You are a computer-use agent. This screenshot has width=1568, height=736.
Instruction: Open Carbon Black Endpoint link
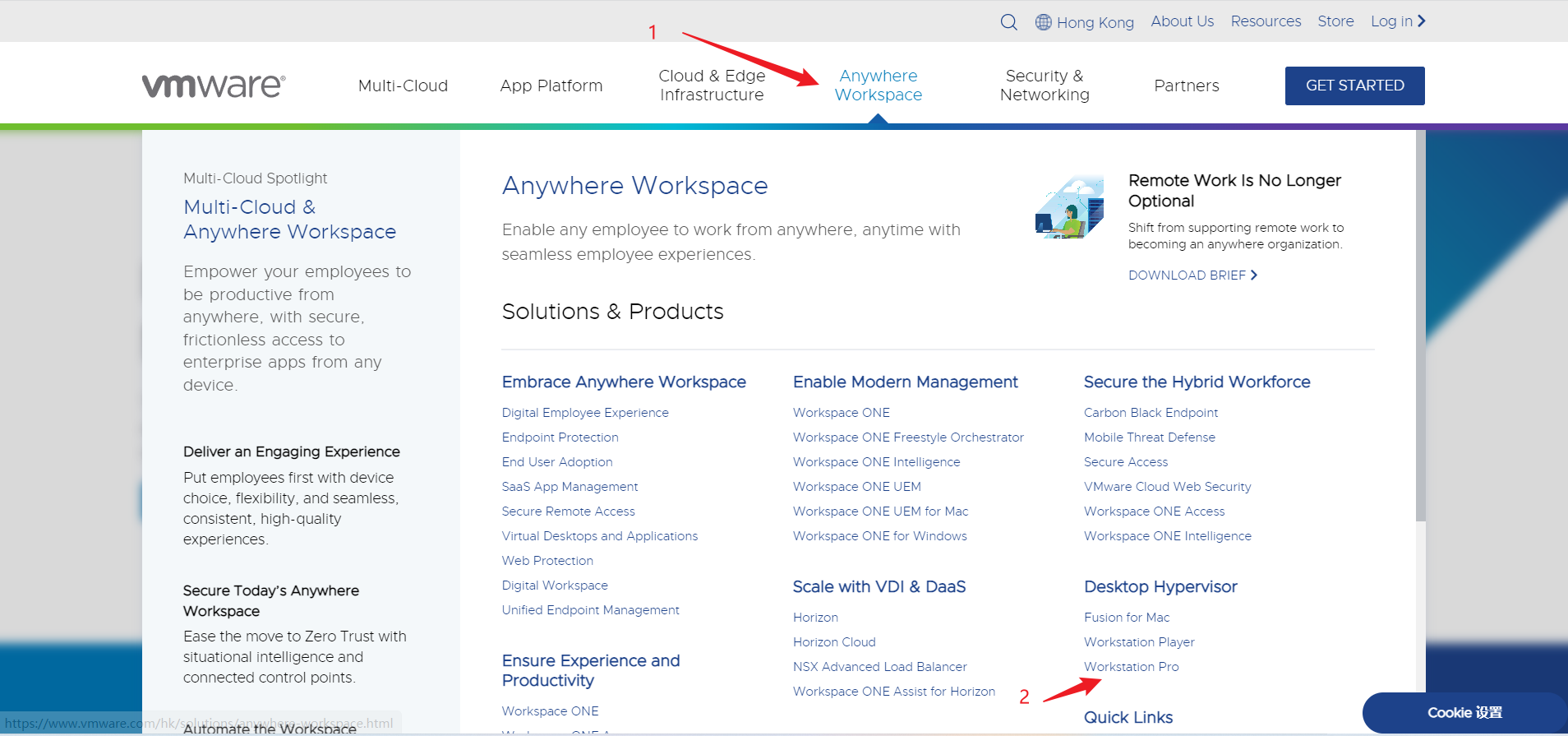1151,413
